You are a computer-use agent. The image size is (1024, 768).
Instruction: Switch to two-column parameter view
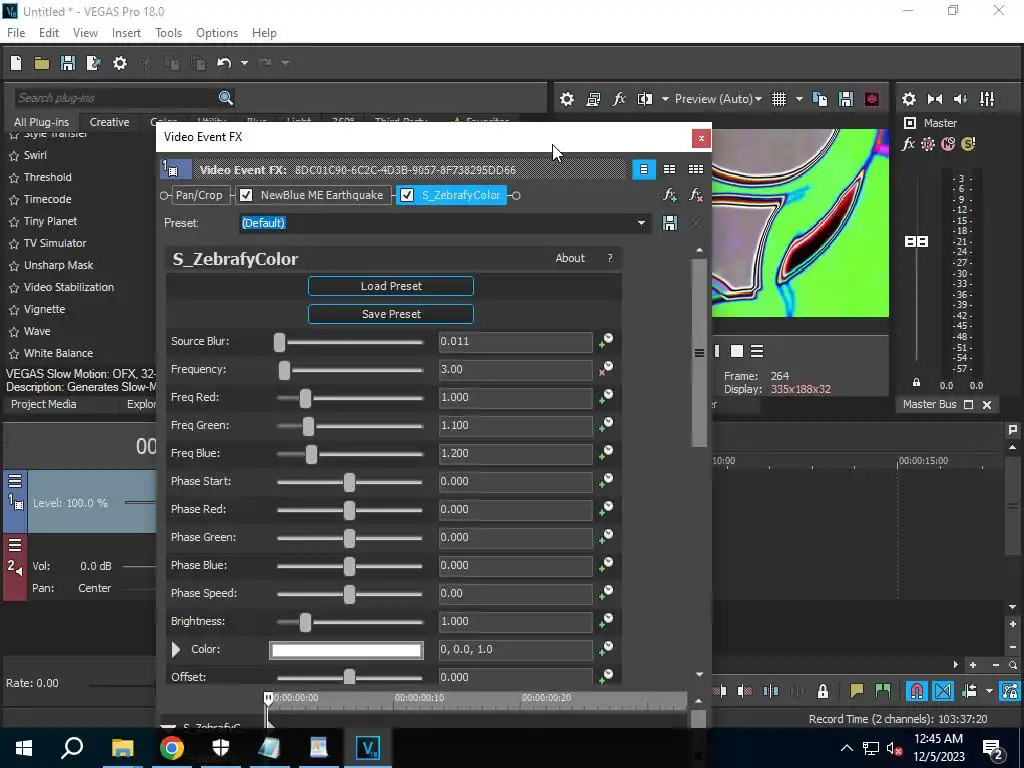point(669,169)
